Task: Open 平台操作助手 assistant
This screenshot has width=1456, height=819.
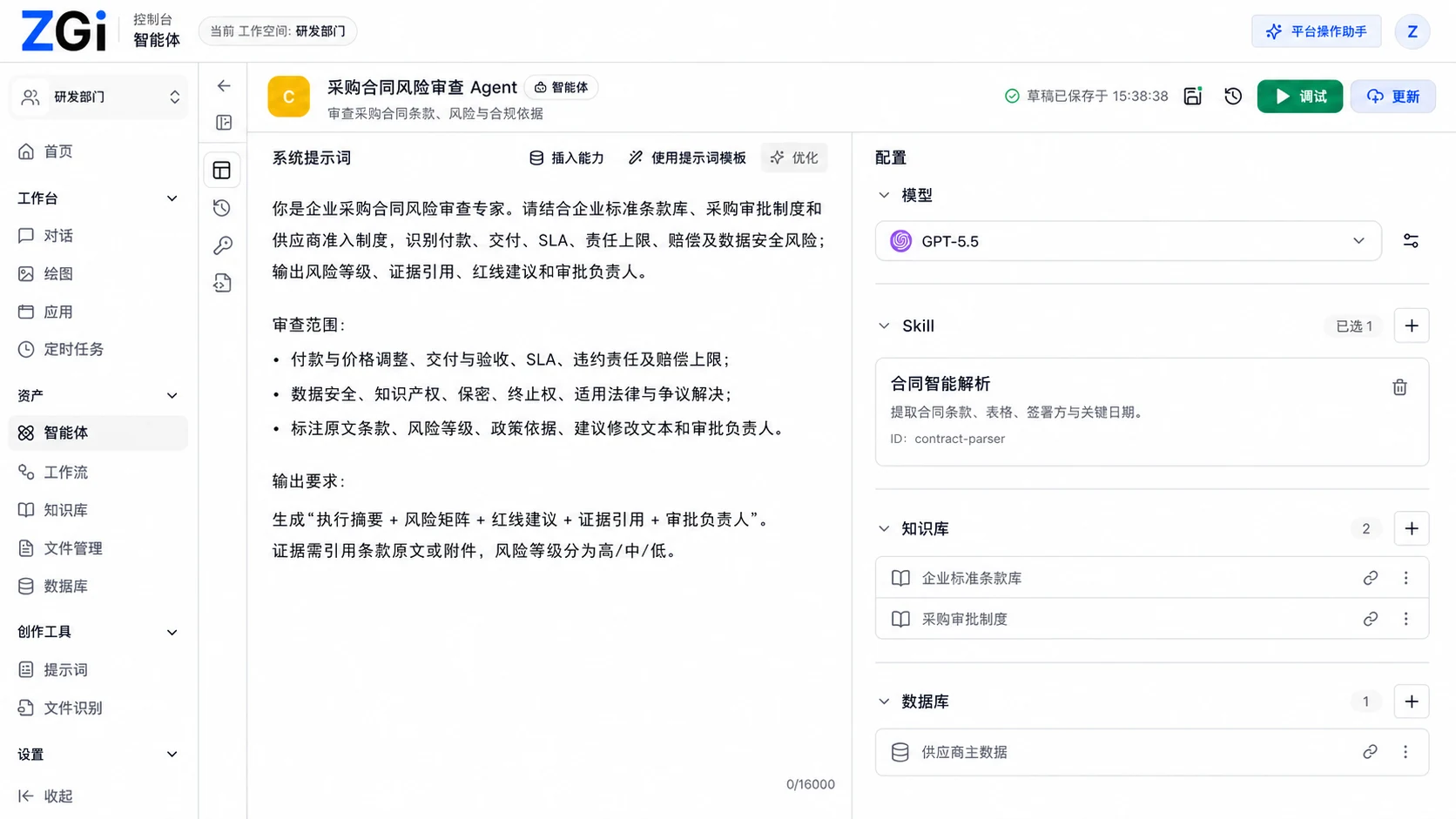Action: (1316, 31)
